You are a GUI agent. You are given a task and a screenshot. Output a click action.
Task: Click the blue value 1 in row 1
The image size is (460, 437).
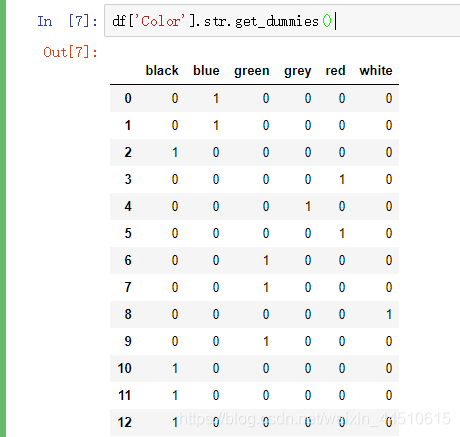click(216, 125)
